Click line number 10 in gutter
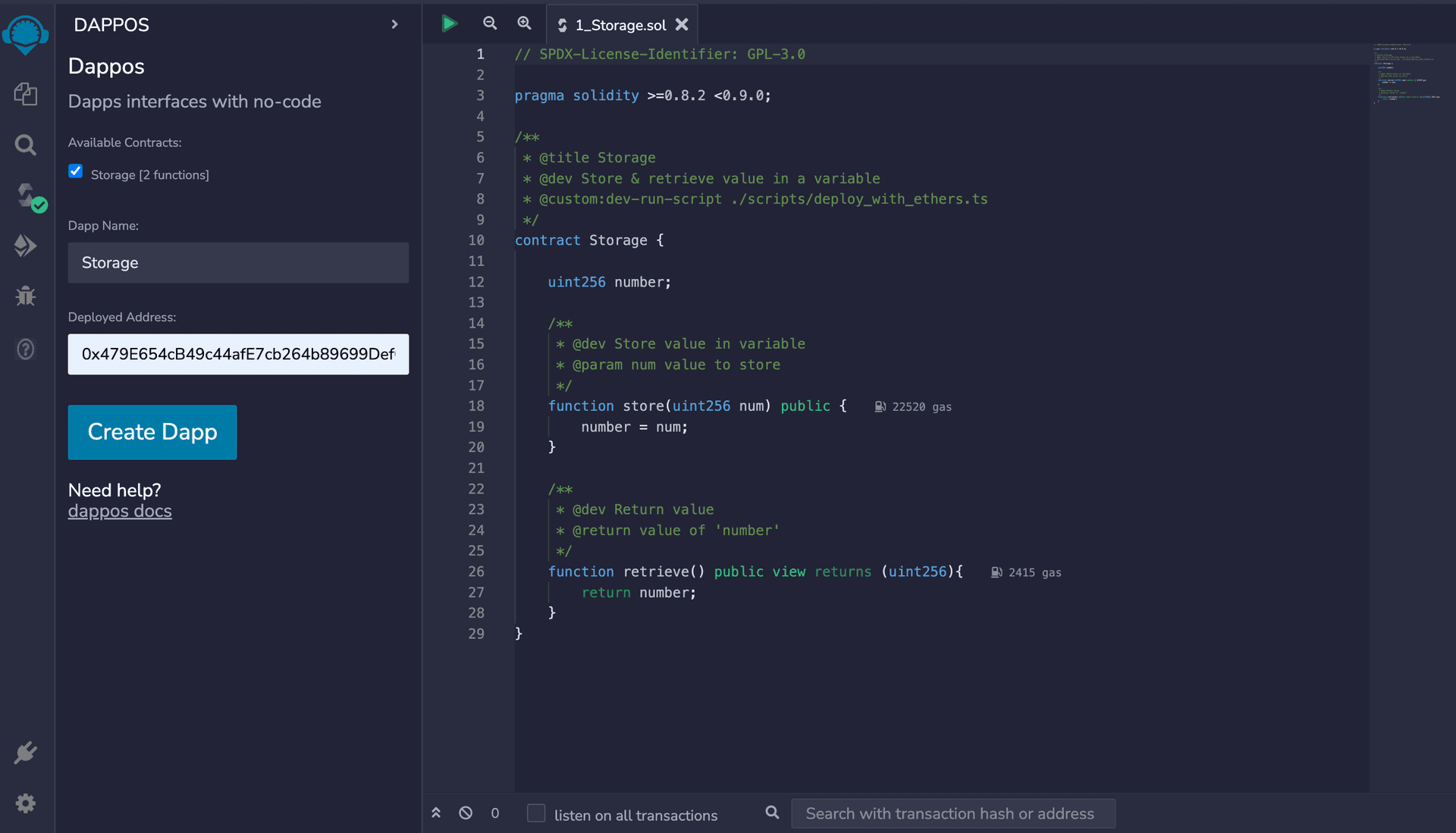This screenshot has height=833, width=1456. point(476,240)
